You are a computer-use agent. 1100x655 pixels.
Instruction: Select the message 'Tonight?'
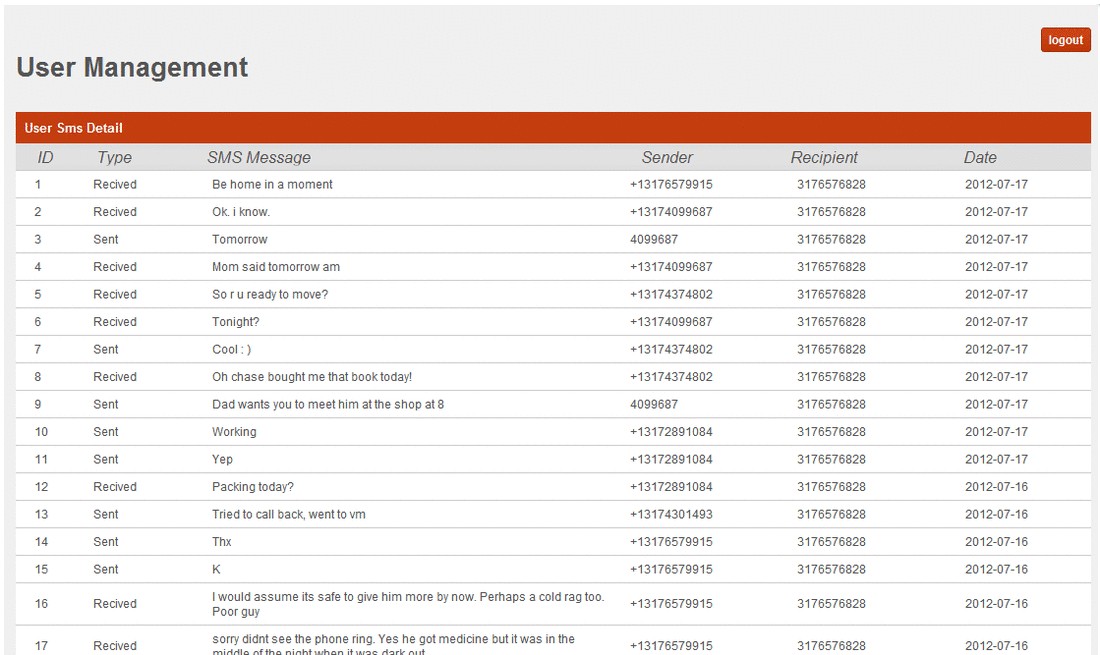pyautogui.click(x=236, y=322)
